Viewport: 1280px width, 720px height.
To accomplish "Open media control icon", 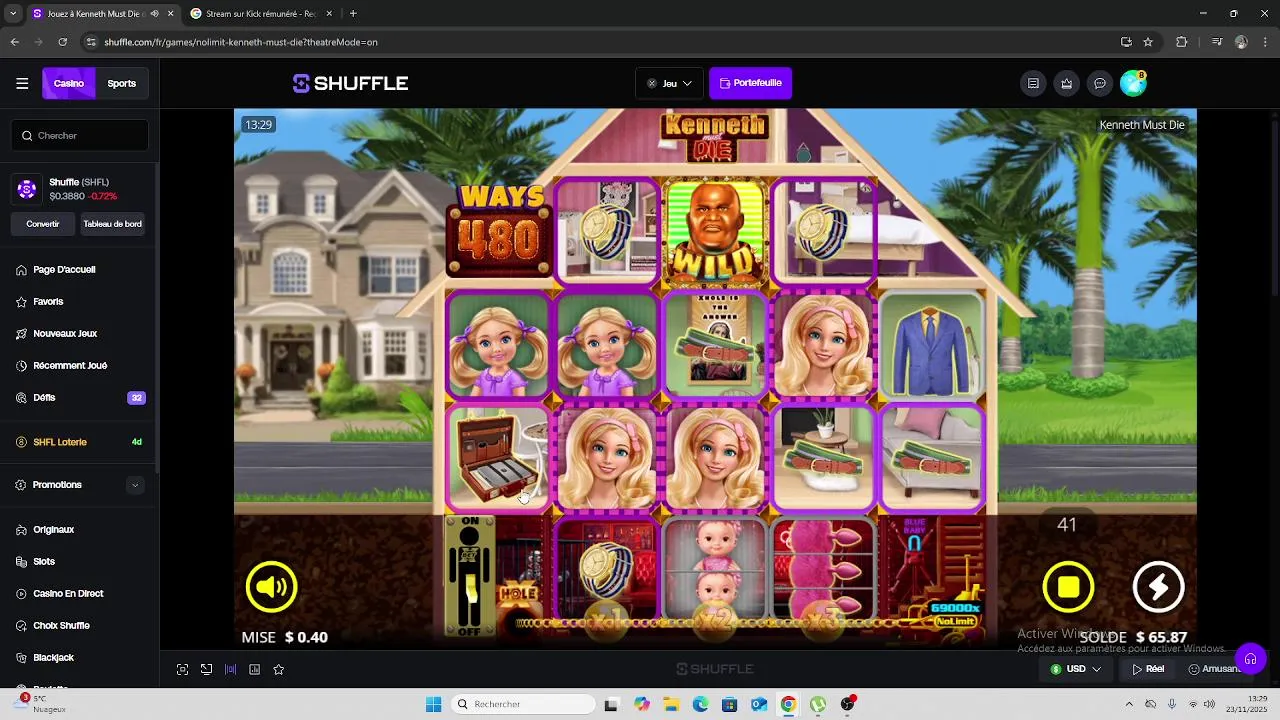I will point(1217,42).
